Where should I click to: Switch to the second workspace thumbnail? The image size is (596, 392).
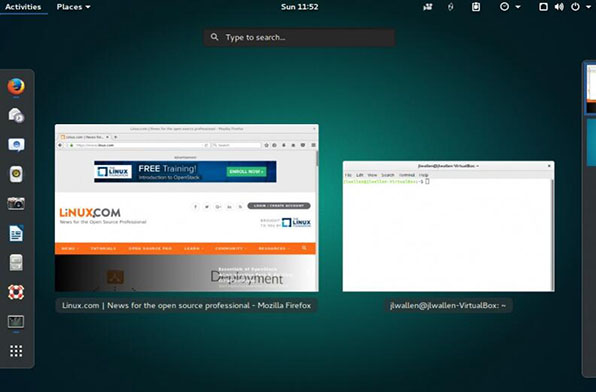(x=591, y=143)
